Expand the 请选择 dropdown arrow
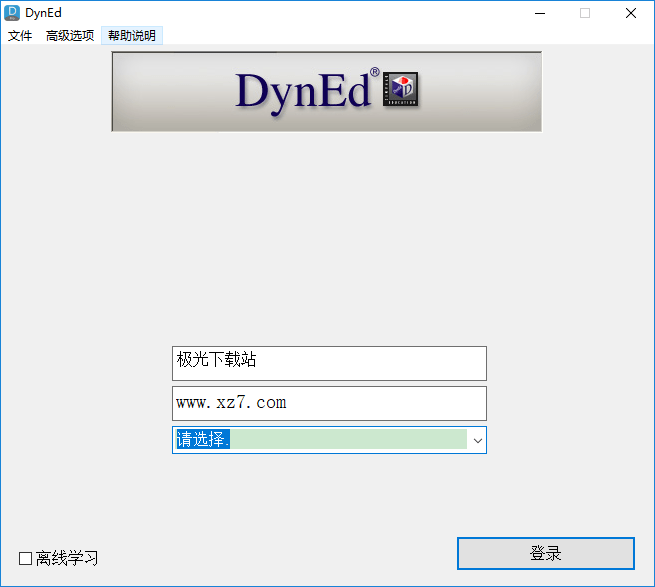 click(x=477, y=440)
